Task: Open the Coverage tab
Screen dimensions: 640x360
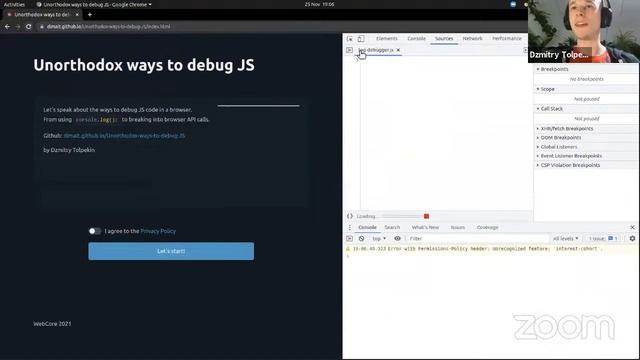Action: tap(487, 227)
